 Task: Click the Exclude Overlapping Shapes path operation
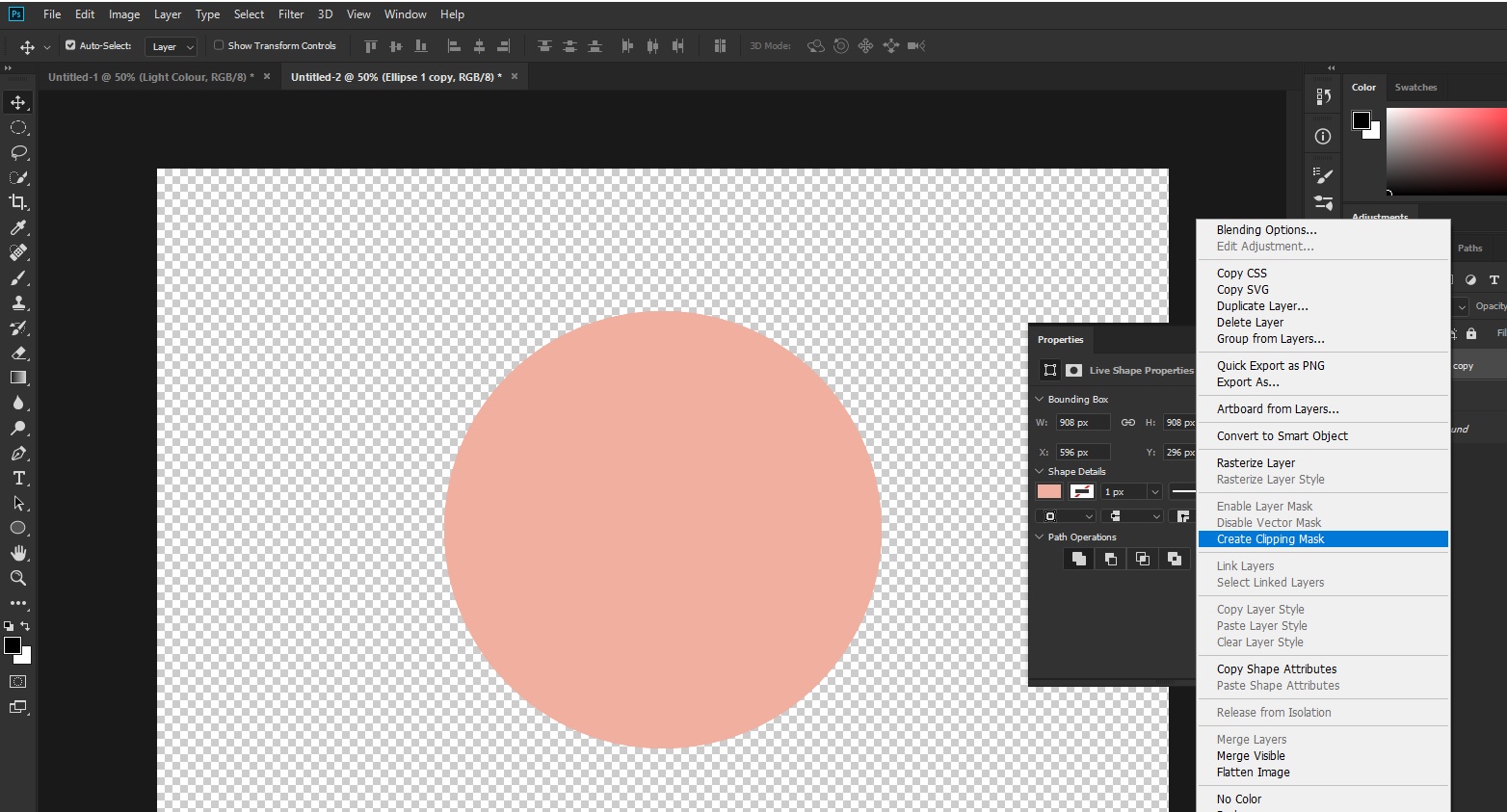tap(1175, 559)
